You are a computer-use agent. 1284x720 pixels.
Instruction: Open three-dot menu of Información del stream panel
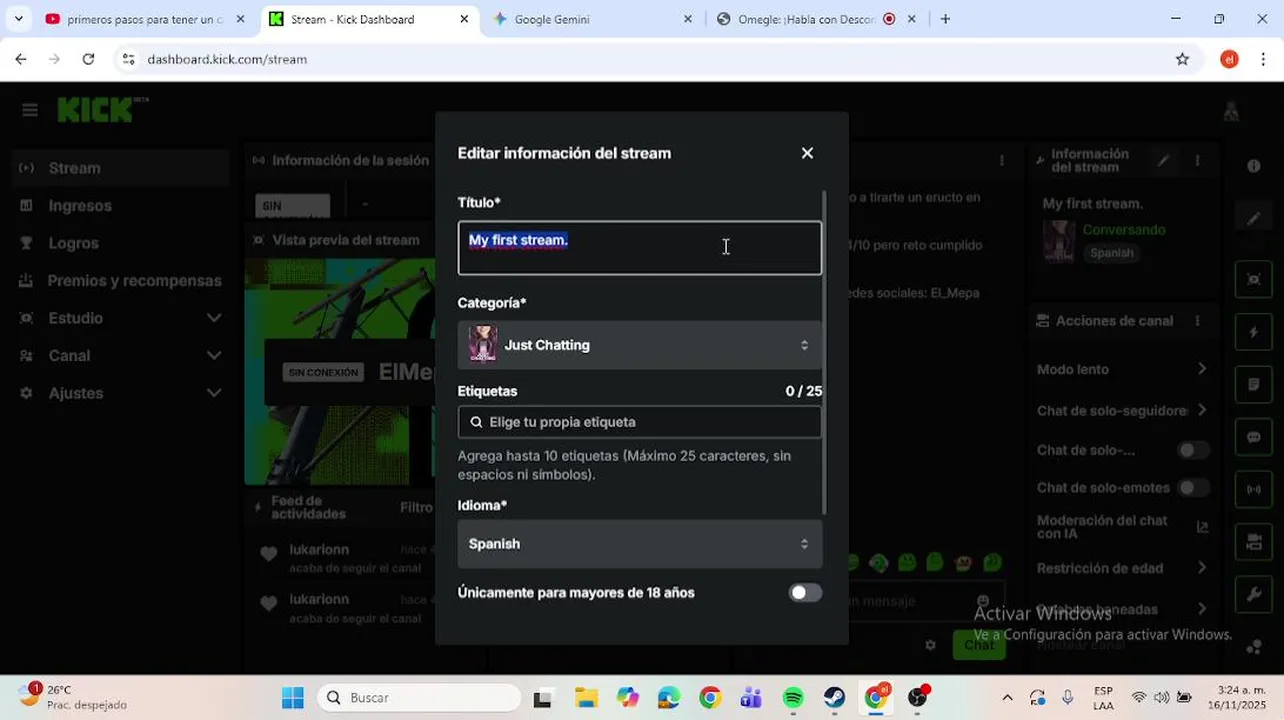(x=1197, y=160)
